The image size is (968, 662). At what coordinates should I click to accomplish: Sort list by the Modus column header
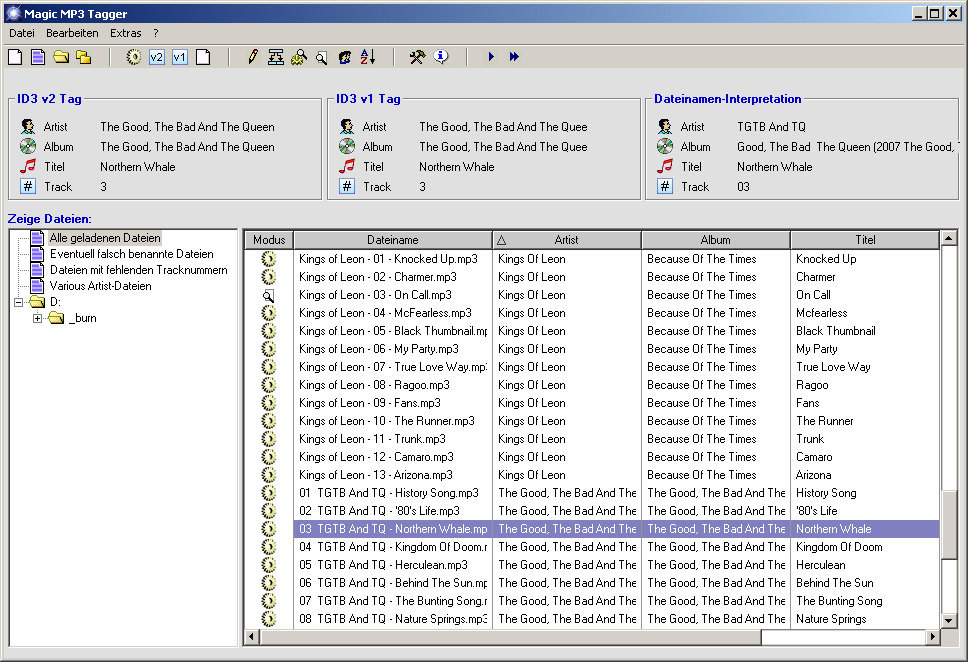(x=269, y=240)
